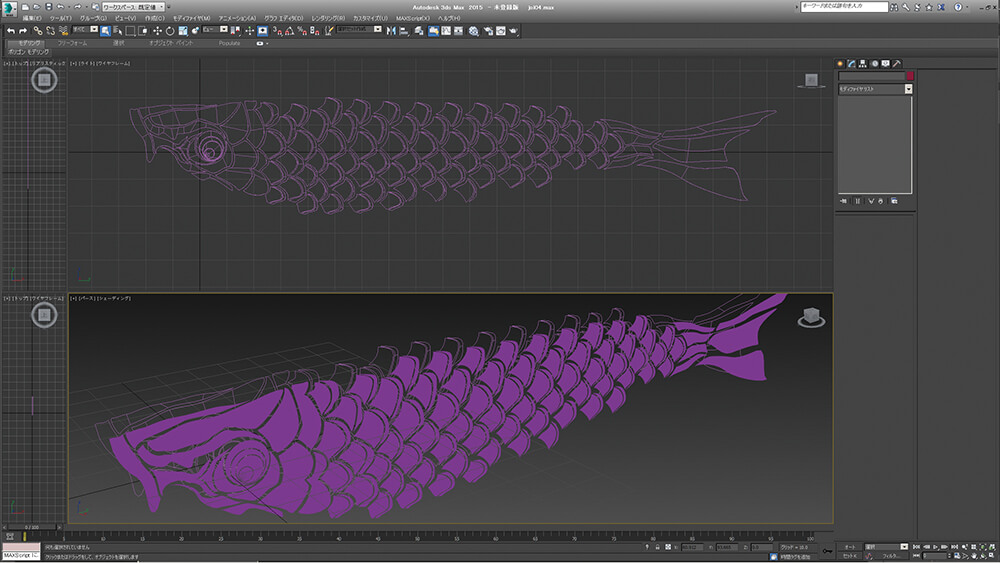Open the レンダリング(R) menu

pos(328,18)
